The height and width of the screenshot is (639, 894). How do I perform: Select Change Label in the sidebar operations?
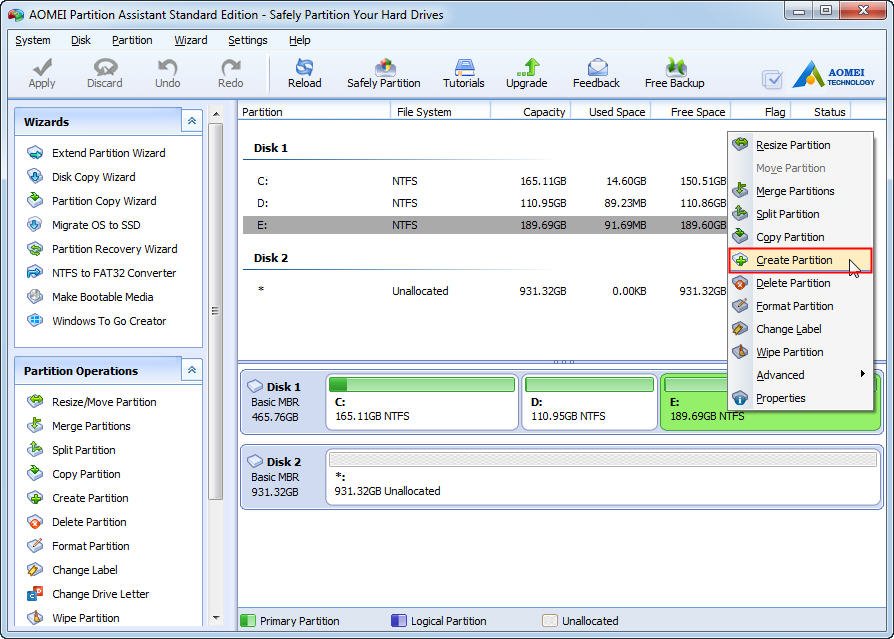(72, 569)
